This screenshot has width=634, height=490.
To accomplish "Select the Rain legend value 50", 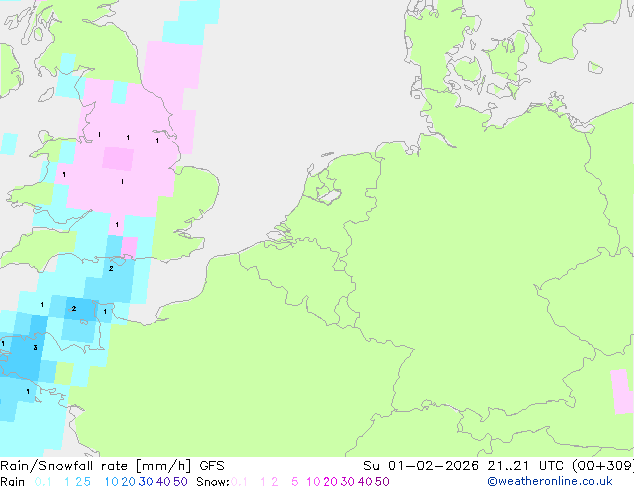I will 180,482.
